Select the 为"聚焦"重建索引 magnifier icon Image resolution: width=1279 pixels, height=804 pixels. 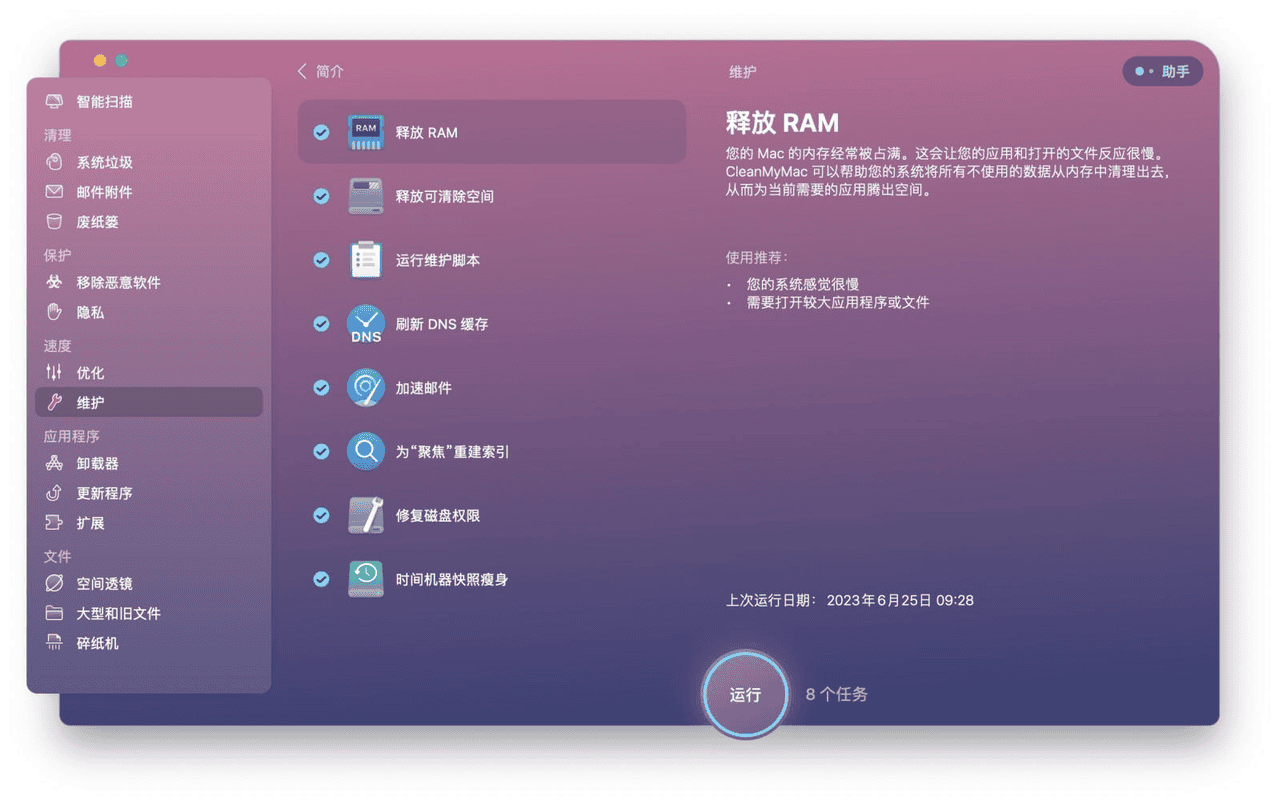[366, 452]
